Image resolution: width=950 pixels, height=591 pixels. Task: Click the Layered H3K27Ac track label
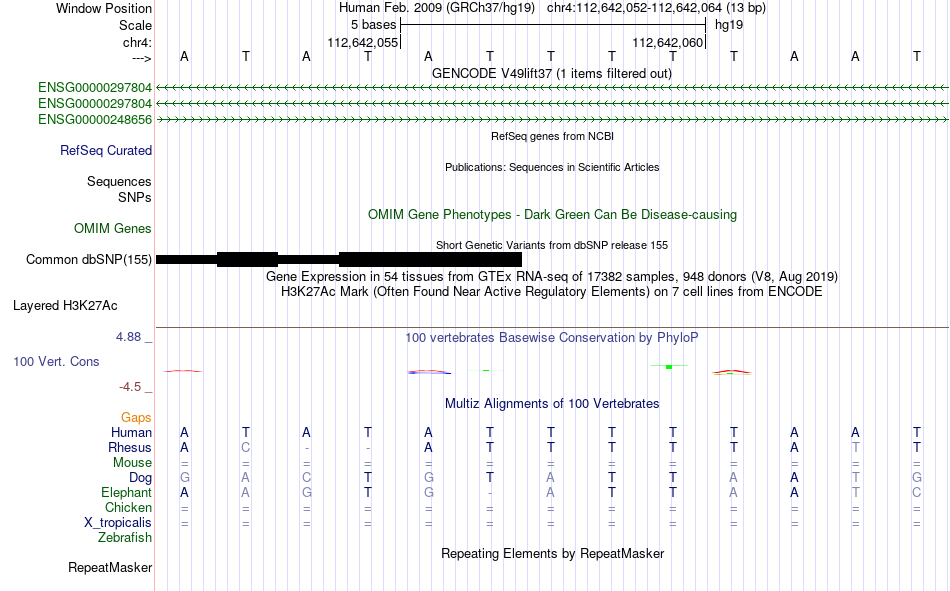65,306
